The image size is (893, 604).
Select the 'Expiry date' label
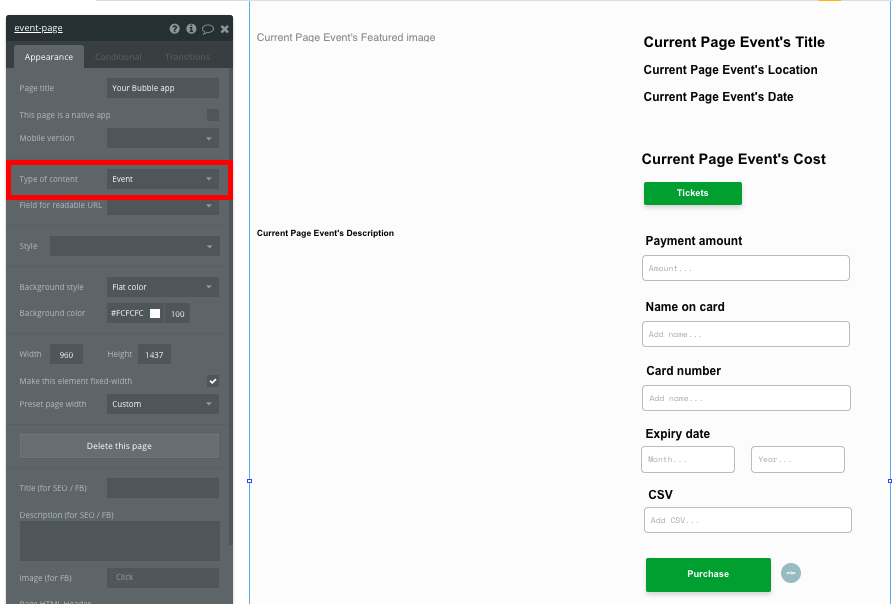tap(677, 434)
